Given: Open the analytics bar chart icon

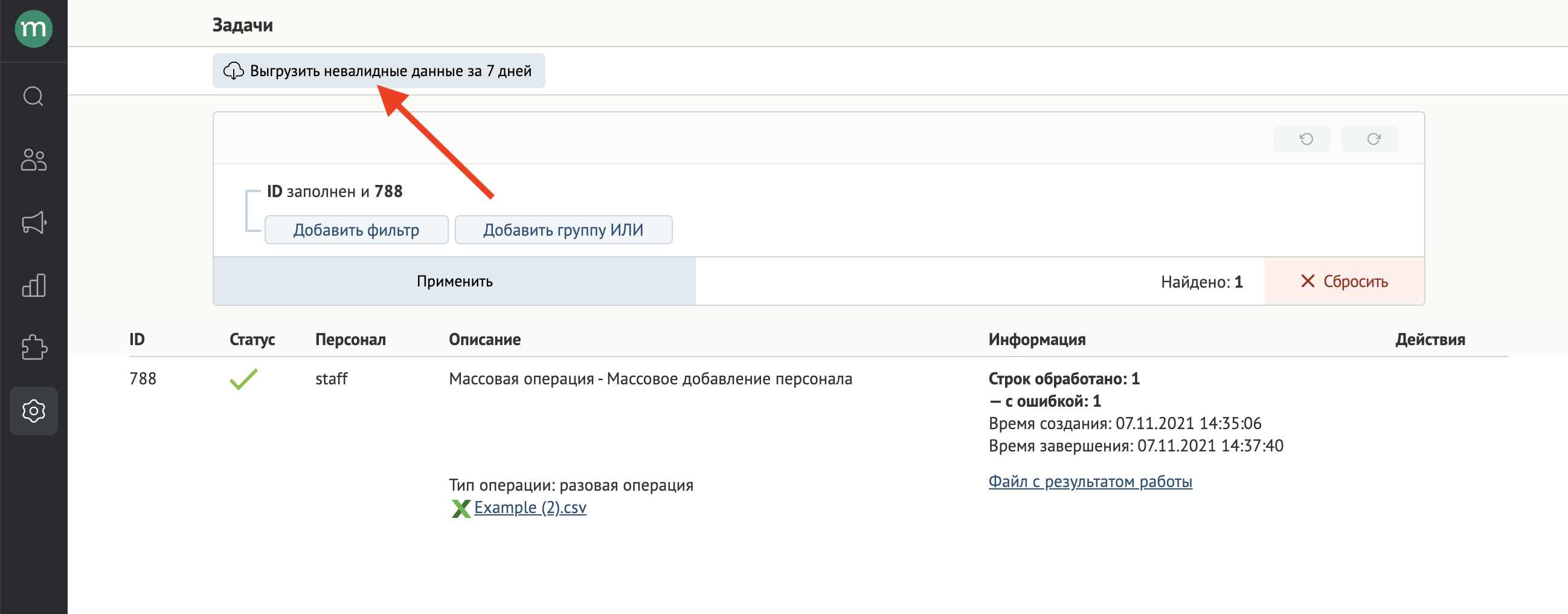Looking at the screenshot, I should (x=33, y=285).
